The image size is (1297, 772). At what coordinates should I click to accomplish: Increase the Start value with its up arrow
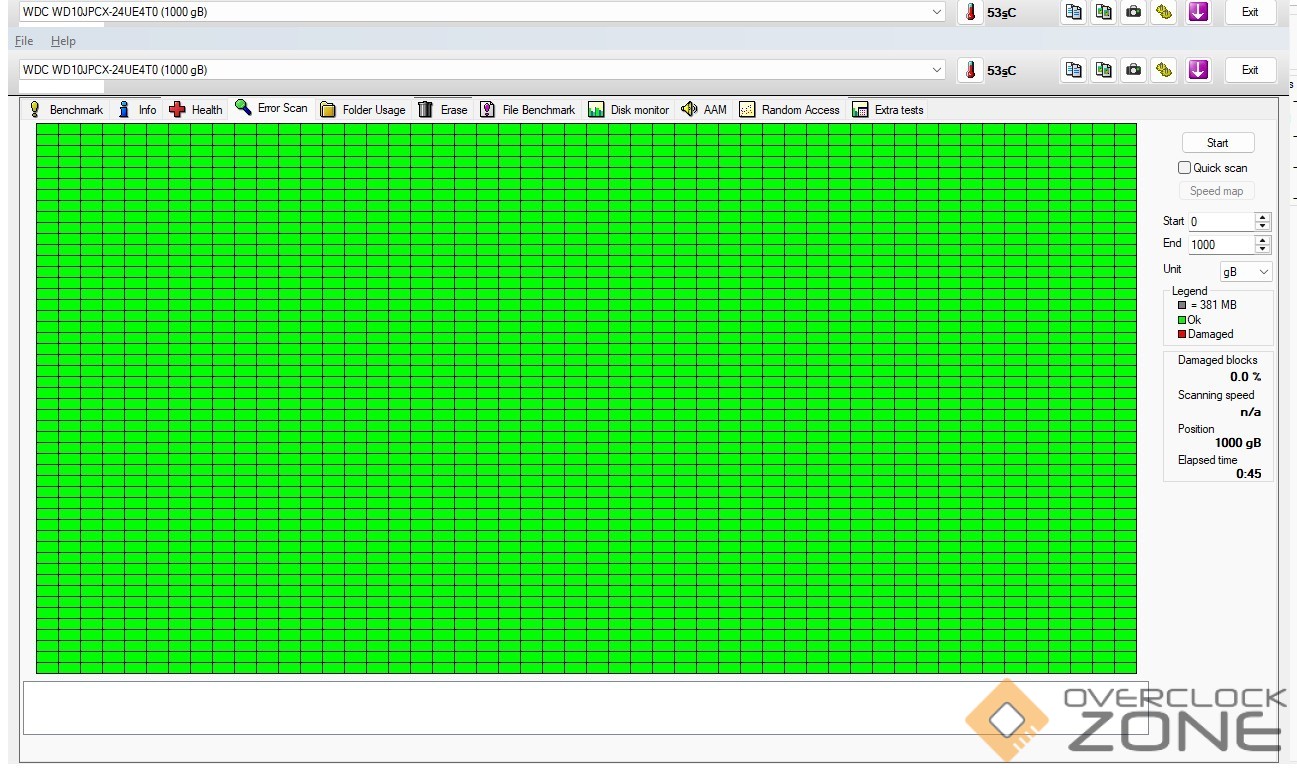1263,217
